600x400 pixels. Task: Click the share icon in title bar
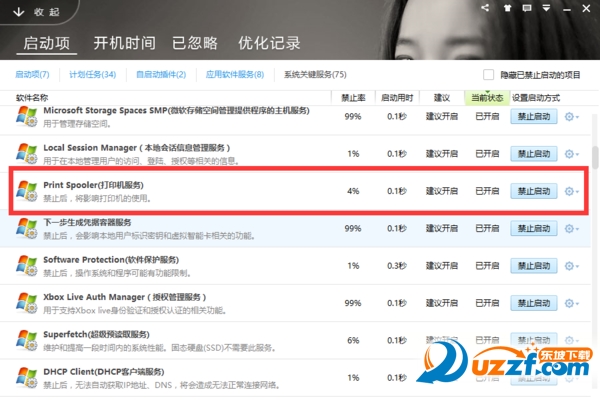(x=485, y=8)
